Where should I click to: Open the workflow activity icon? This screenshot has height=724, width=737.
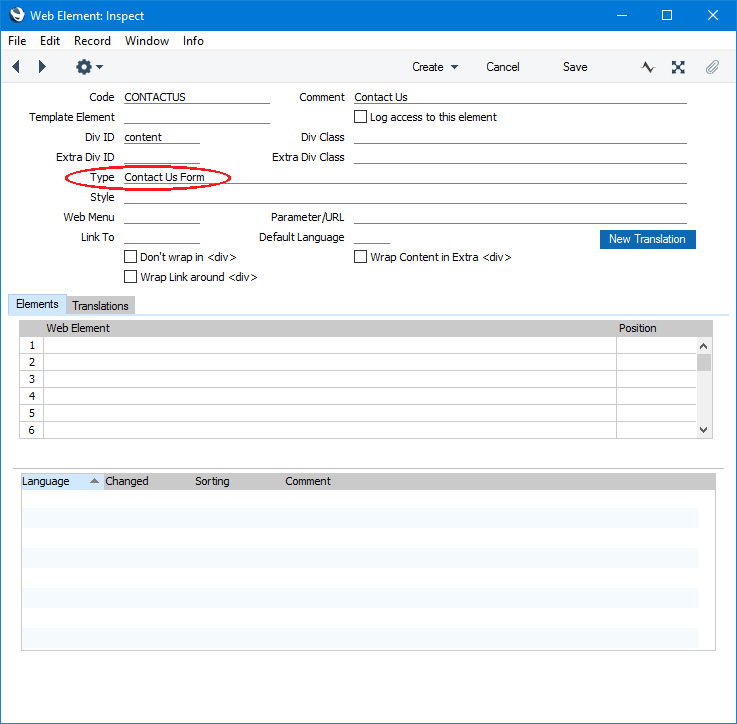coord(648,67)
